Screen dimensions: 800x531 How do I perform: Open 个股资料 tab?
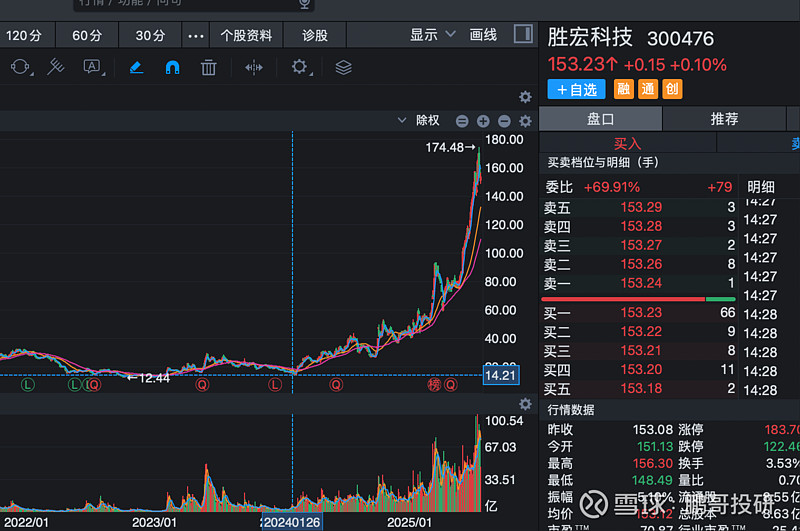246,36
